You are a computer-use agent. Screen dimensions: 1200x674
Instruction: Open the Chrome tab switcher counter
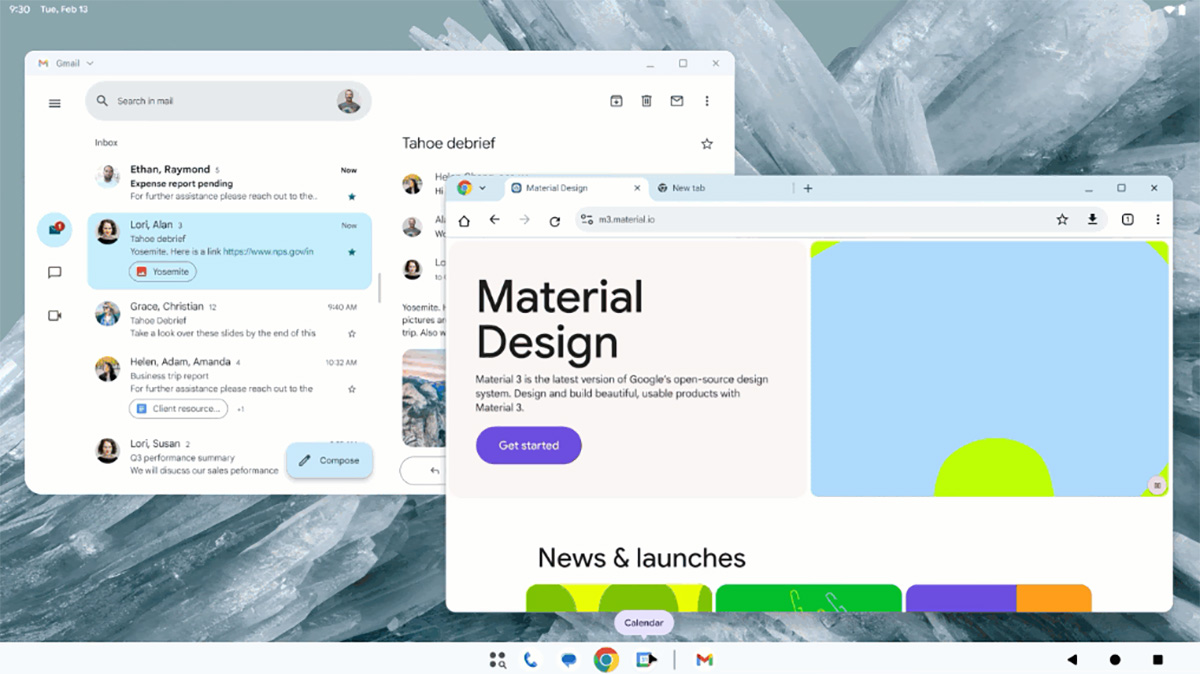[x=1127, y=220]
